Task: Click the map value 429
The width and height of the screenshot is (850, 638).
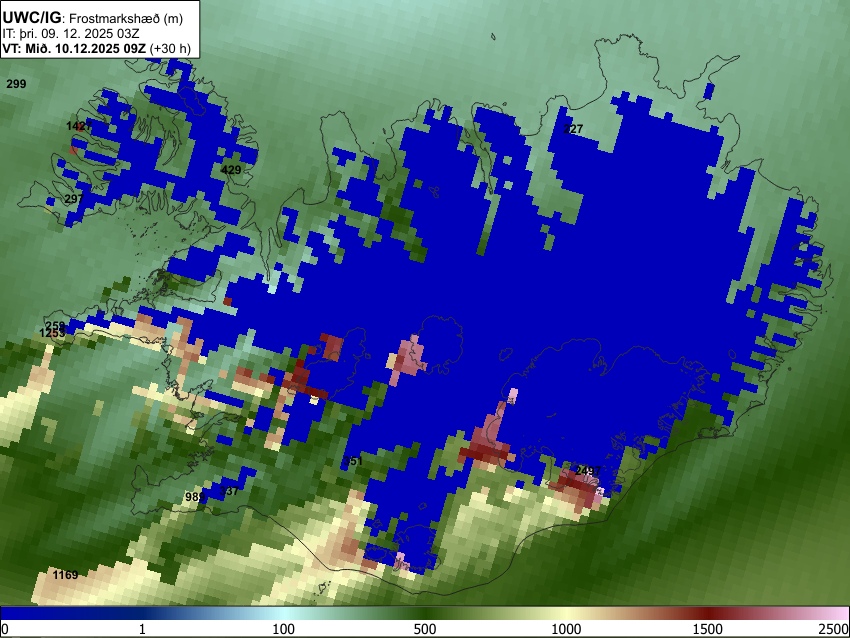Action: 231,170
